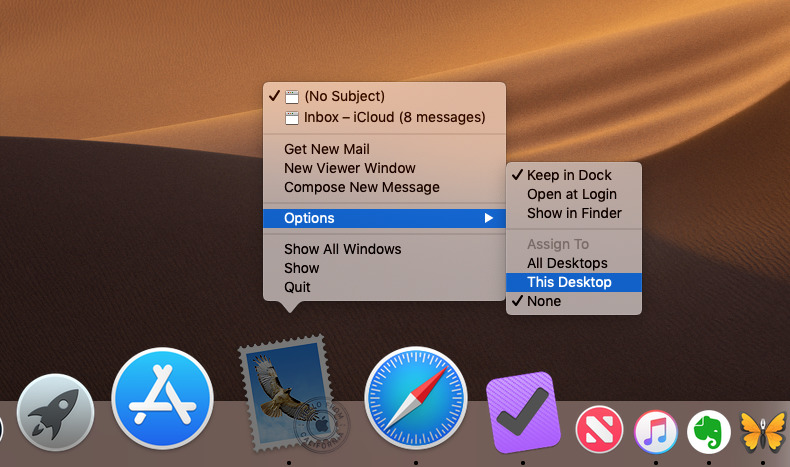Select None under Assign To
This screenshot has width=790, height=467.
pyautogui.click(x=574, y=302)
